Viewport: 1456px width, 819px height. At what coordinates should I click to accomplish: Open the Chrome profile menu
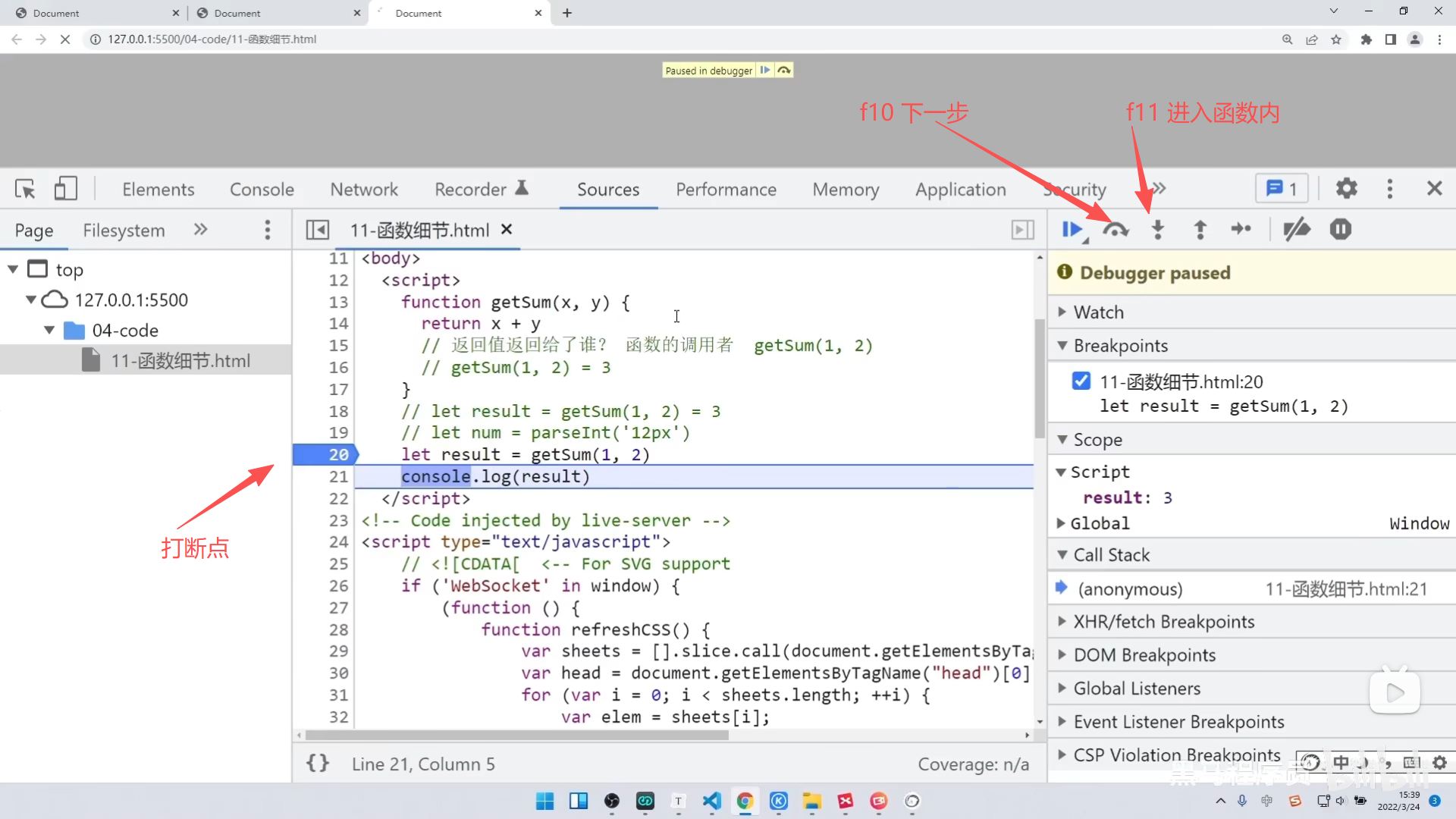pos(1415,39)
